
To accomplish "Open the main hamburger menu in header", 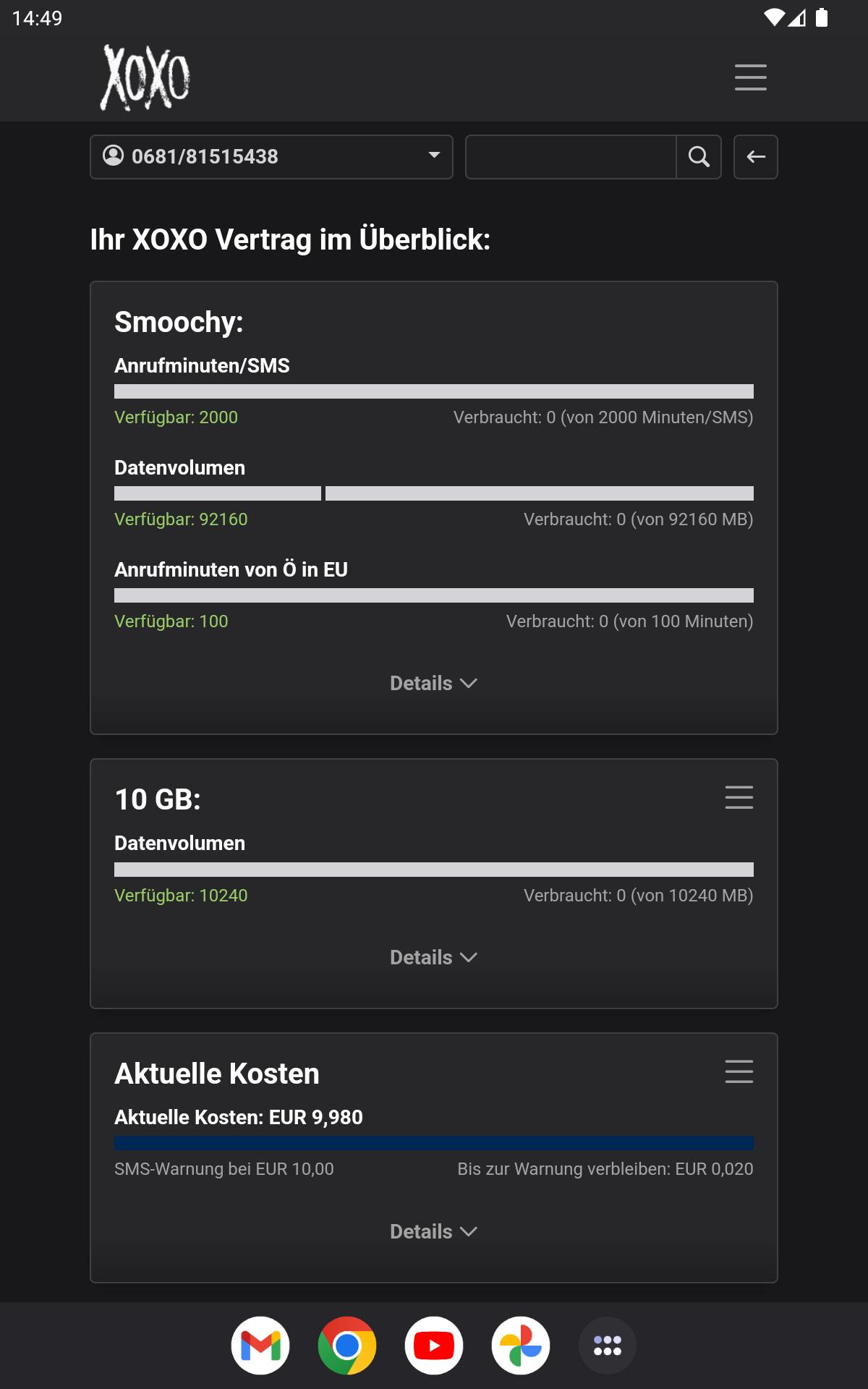I will point(751,77).
